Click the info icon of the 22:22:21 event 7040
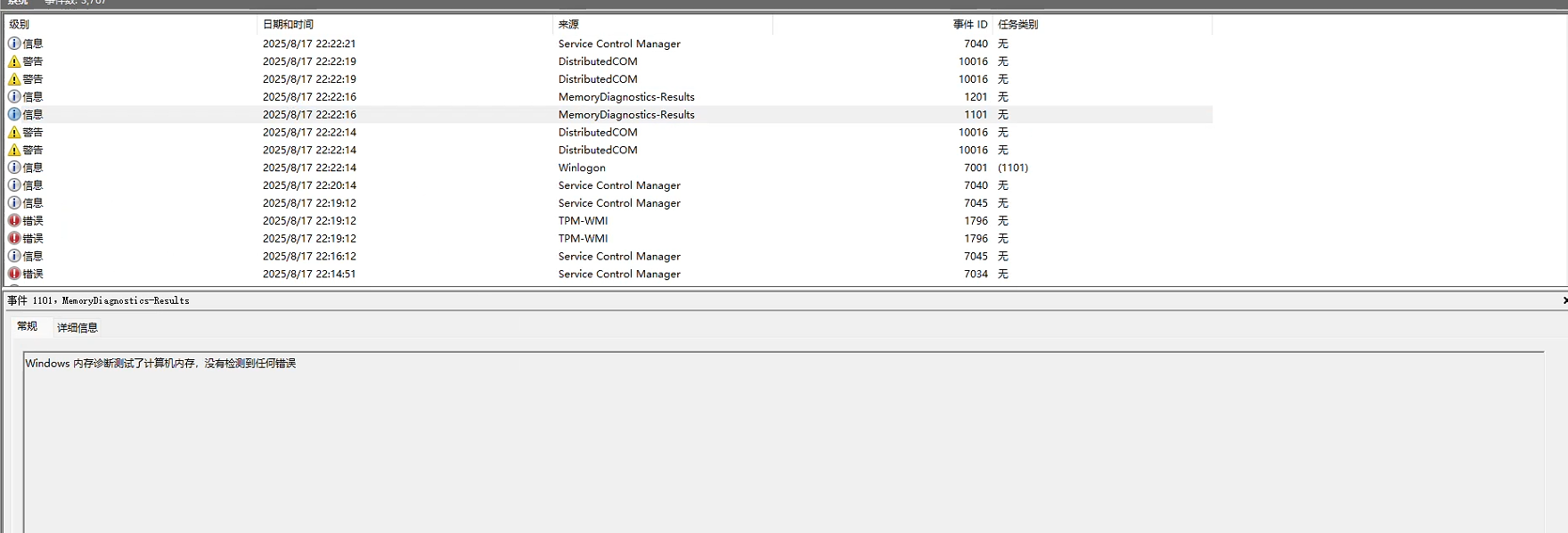The image size is (1568, 533). (14, 44)
